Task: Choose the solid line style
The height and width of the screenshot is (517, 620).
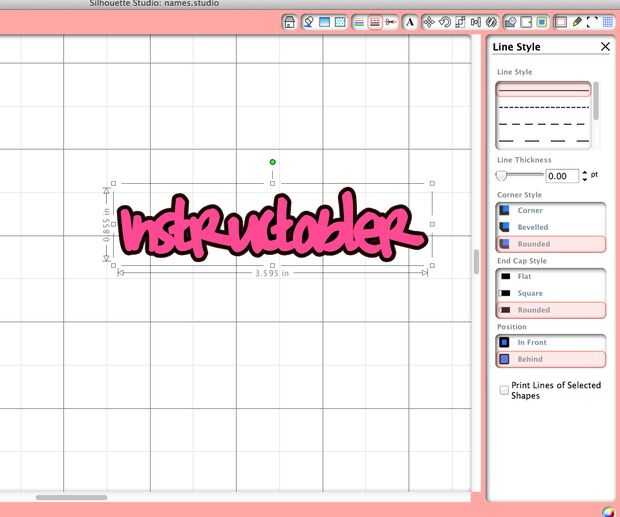Action: point(544,91)
